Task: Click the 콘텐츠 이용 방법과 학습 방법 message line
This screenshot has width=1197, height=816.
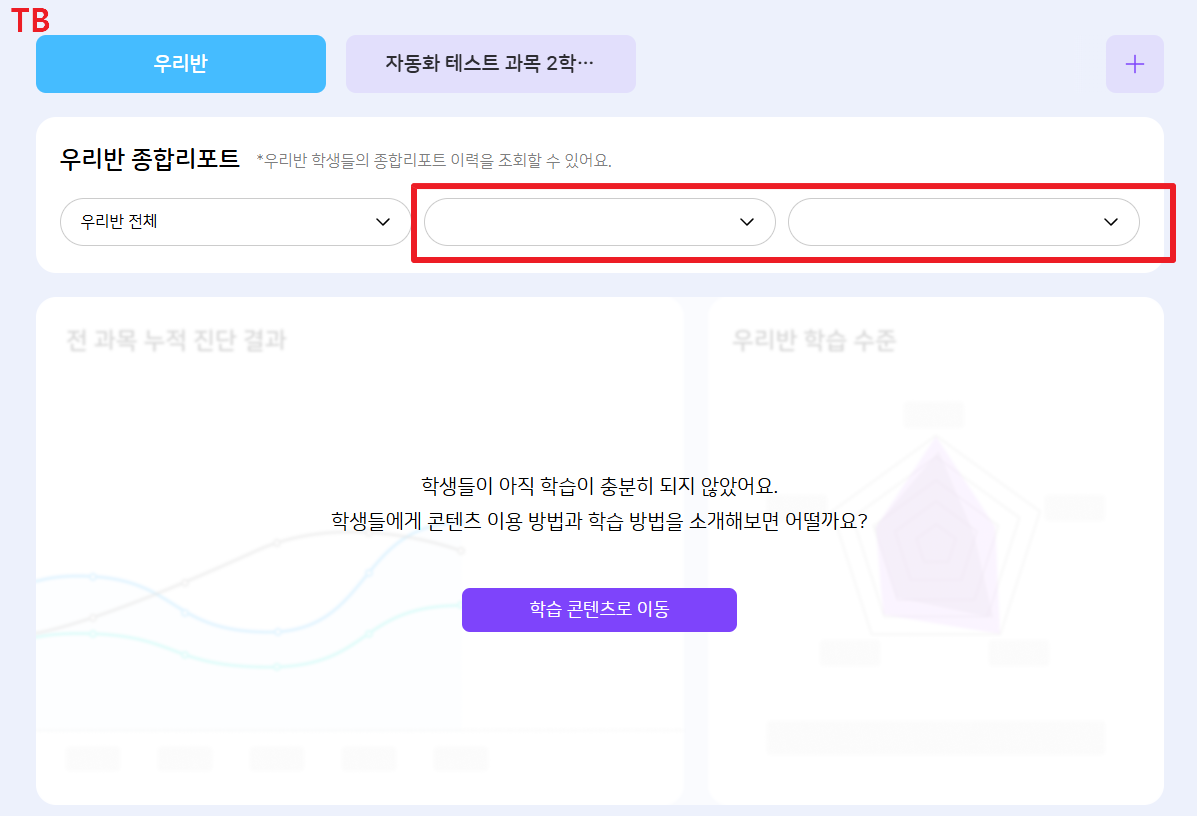Action: [x=599, y=521]
